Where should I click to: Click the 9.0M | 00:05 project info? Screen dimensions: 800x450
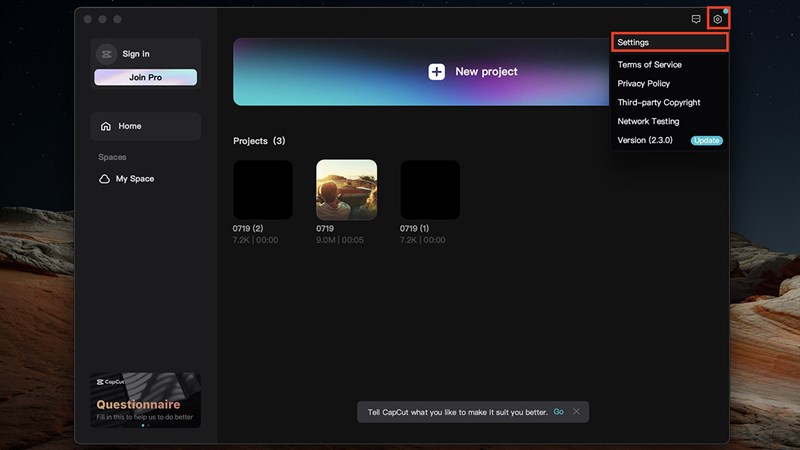340,240
